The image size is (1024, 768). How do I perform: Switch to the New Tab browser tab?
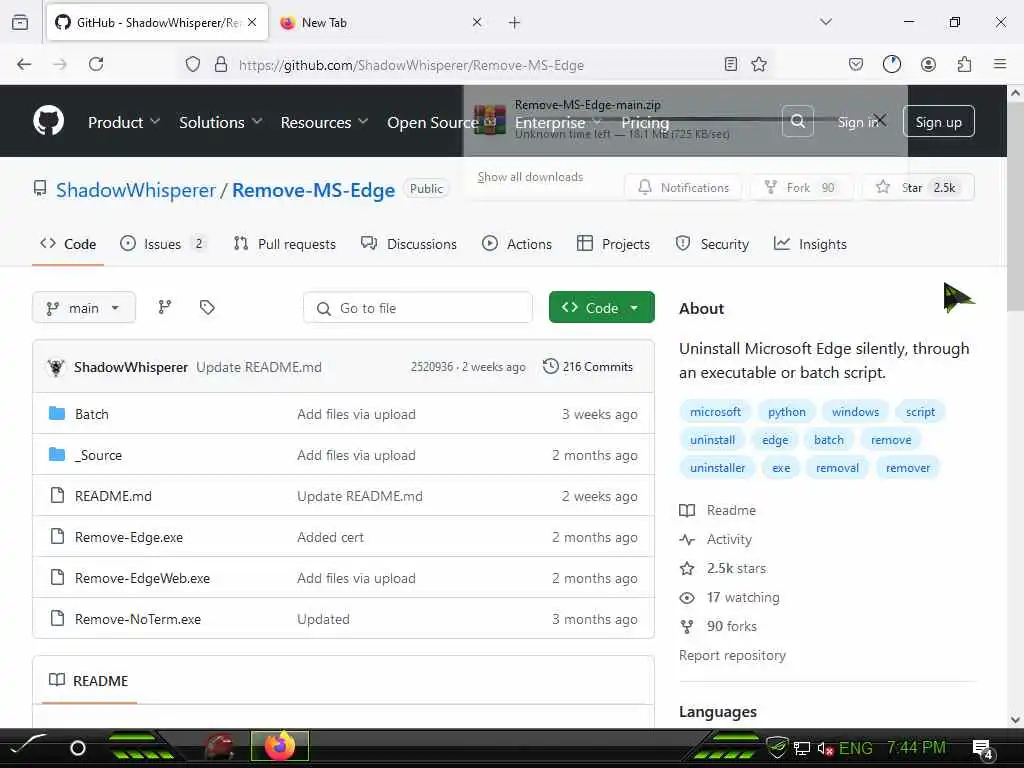tap(382, 22)
